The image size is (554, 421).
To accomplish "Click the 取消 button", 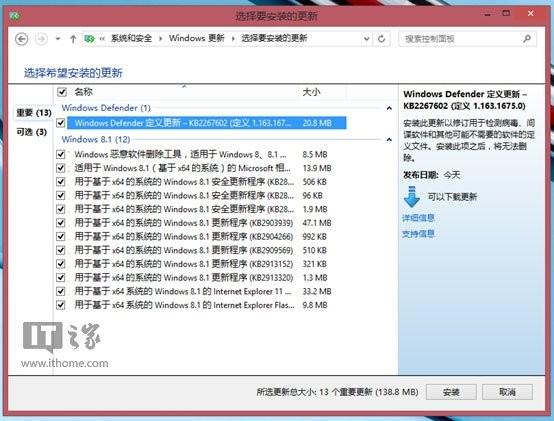I will pos(507,392).
